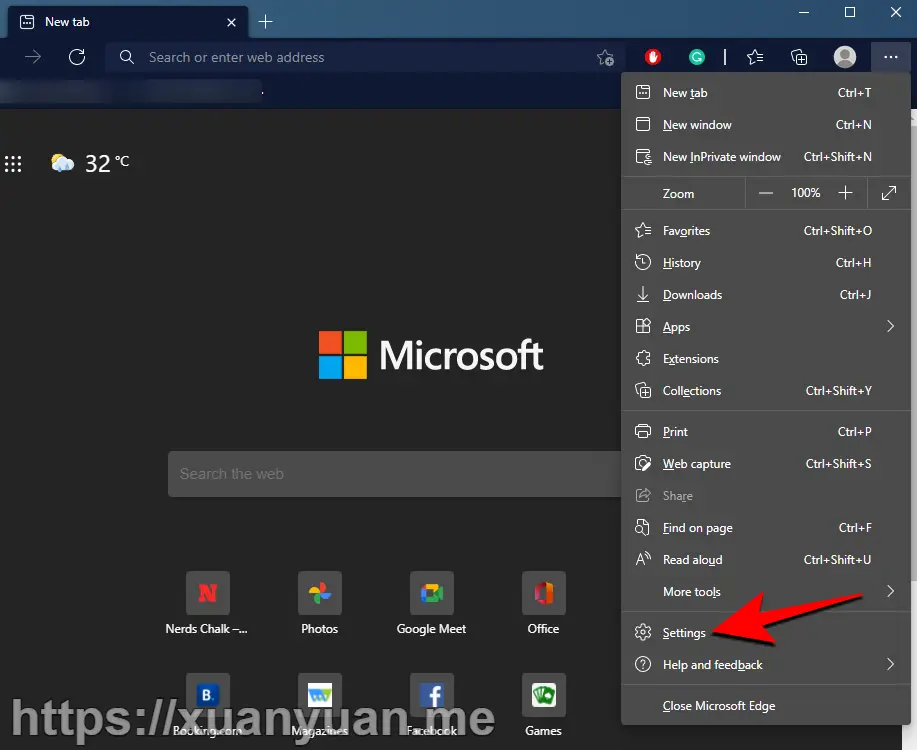Click the browser profile avatar
The height and width of the screenshot is (750, 917).
pos(844,57)
